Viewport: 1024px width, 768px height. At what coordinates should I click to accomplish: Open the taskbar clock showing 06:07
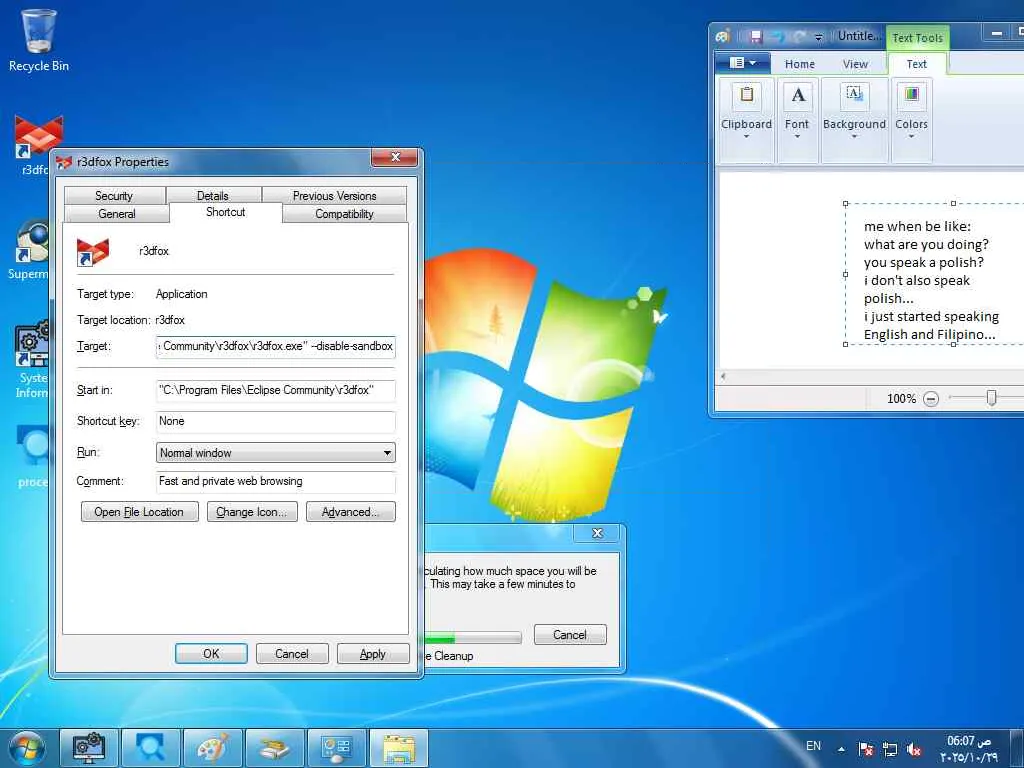pos(969,748)
